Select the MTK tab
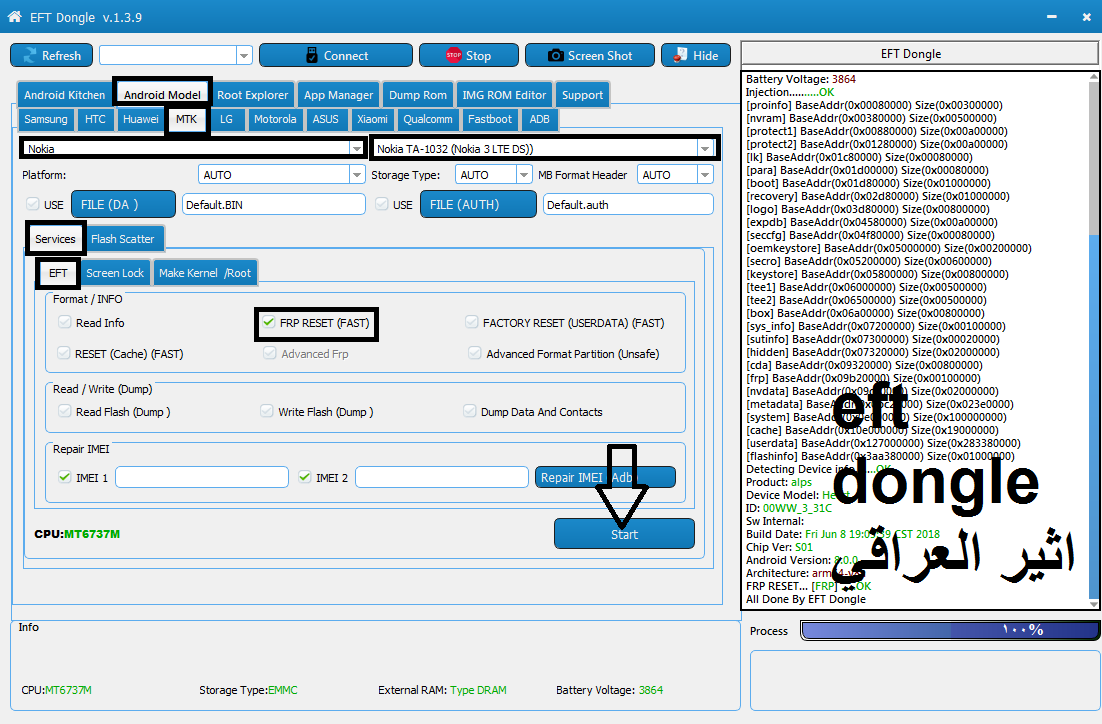 point(186,119)
